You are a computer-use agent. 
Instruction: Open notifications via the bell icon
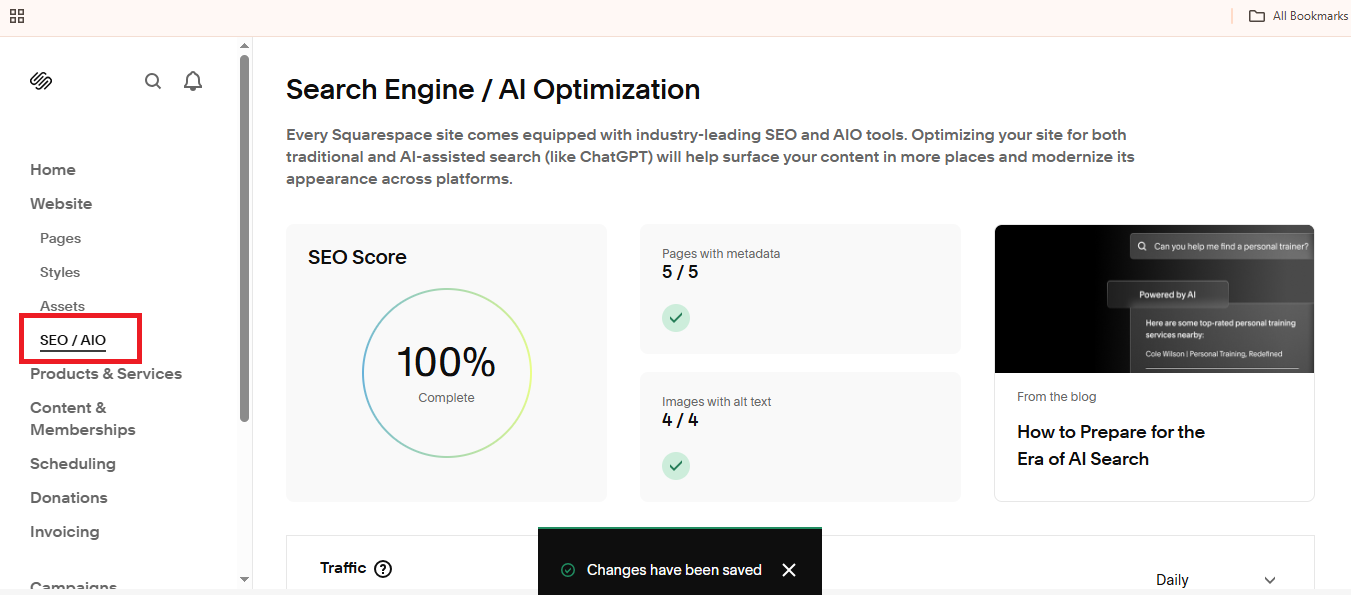(x=192, y=80)
